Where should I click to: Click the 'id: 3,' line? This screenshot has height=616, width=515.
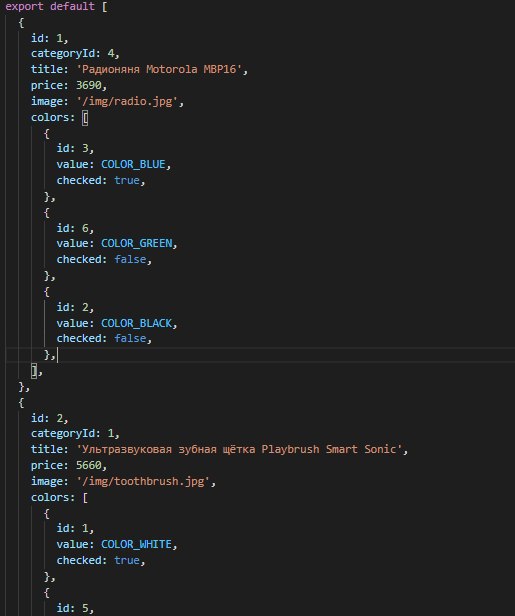coord(75,148)
